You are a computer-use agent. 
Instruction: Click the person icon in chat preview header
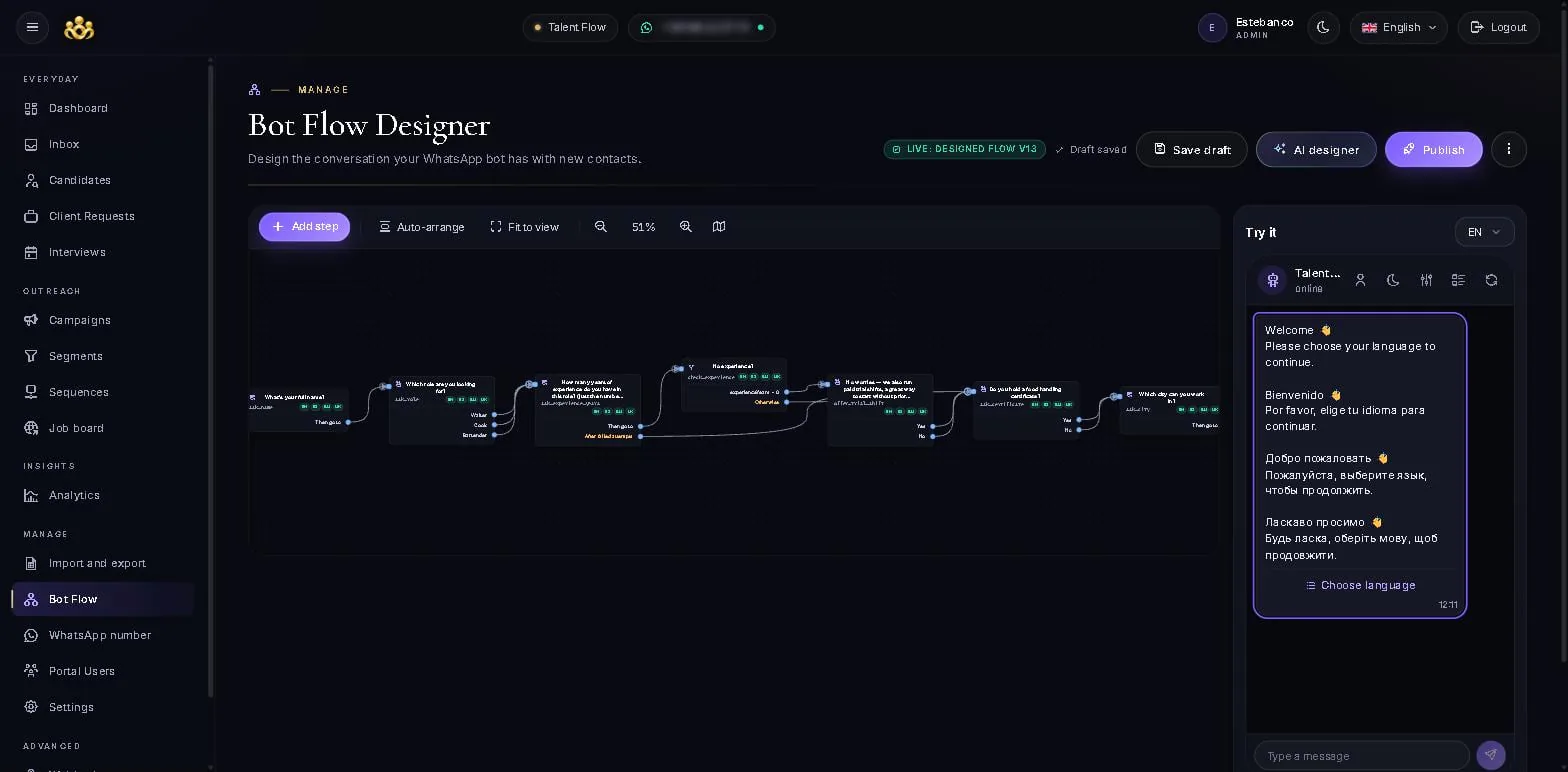click(1360, 280)
